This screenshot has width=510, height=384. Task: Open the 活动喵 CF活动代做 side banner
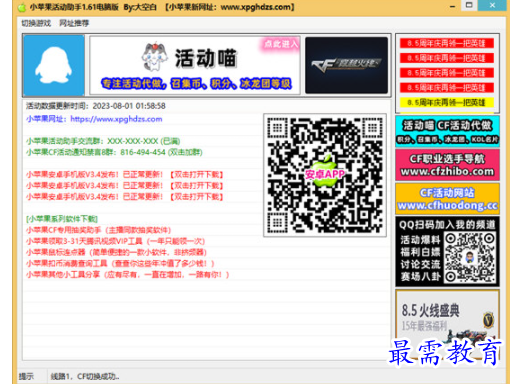(447, 131)
